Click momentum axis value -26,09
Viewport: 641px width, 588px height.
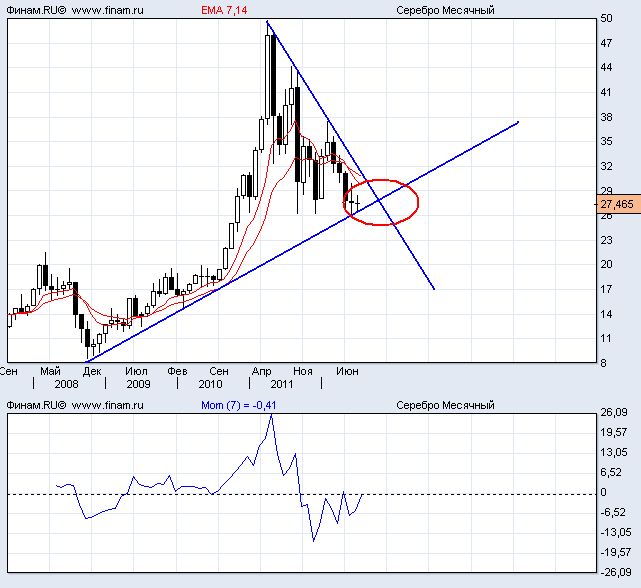pyautogui.click(x=616, y=572)
